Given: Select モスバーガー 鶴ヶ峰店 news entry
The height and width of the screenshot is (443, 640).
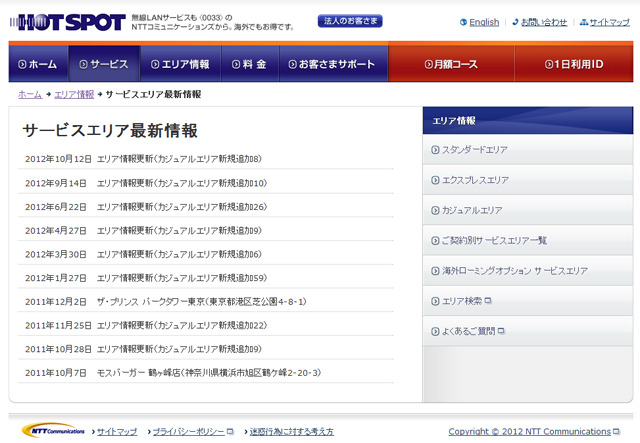Looking at the screenshot, I should tap(206, 372).
